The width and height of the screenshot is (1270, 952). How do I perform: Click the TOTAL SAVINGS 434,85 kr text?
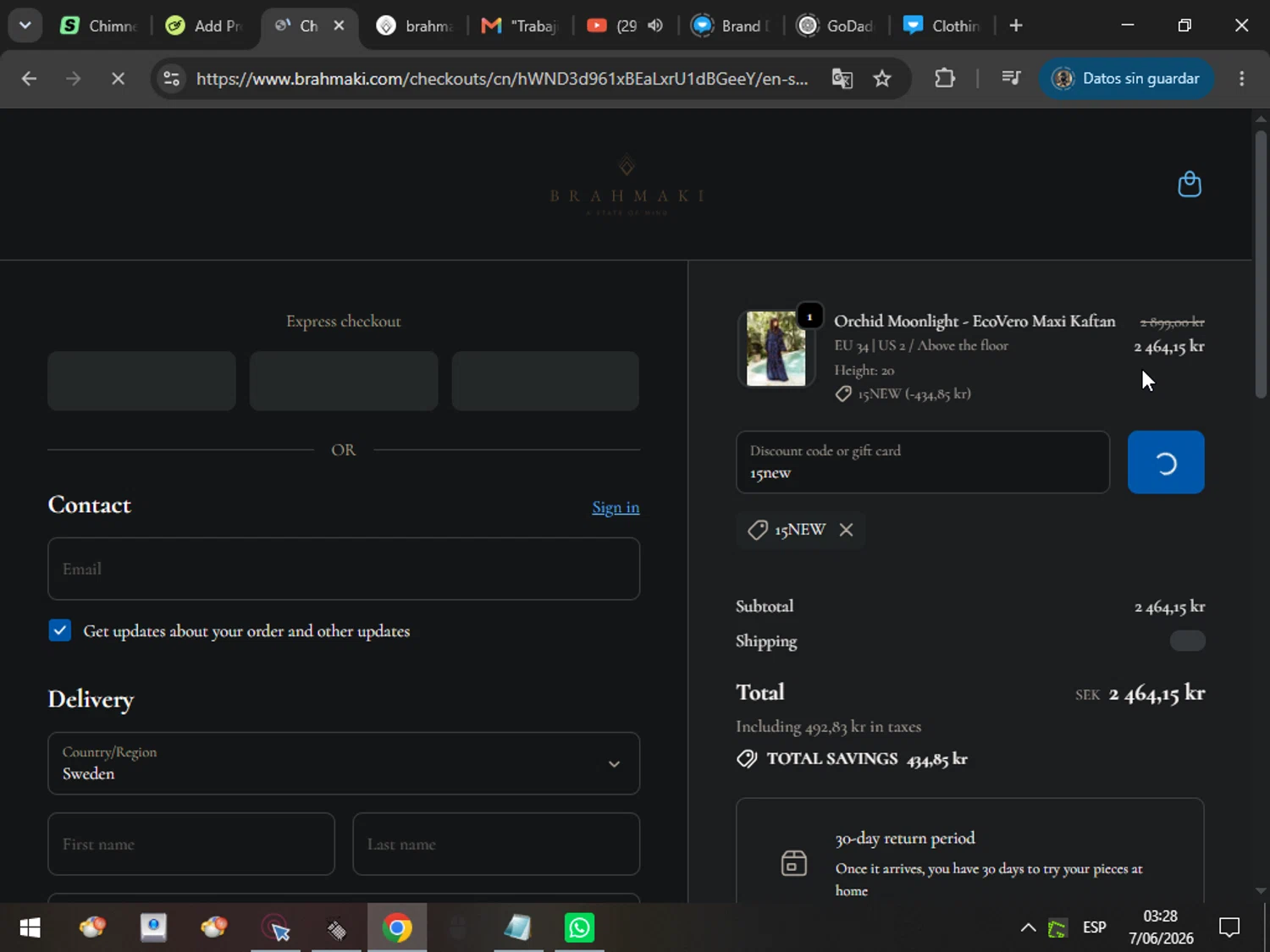(866, 758)
